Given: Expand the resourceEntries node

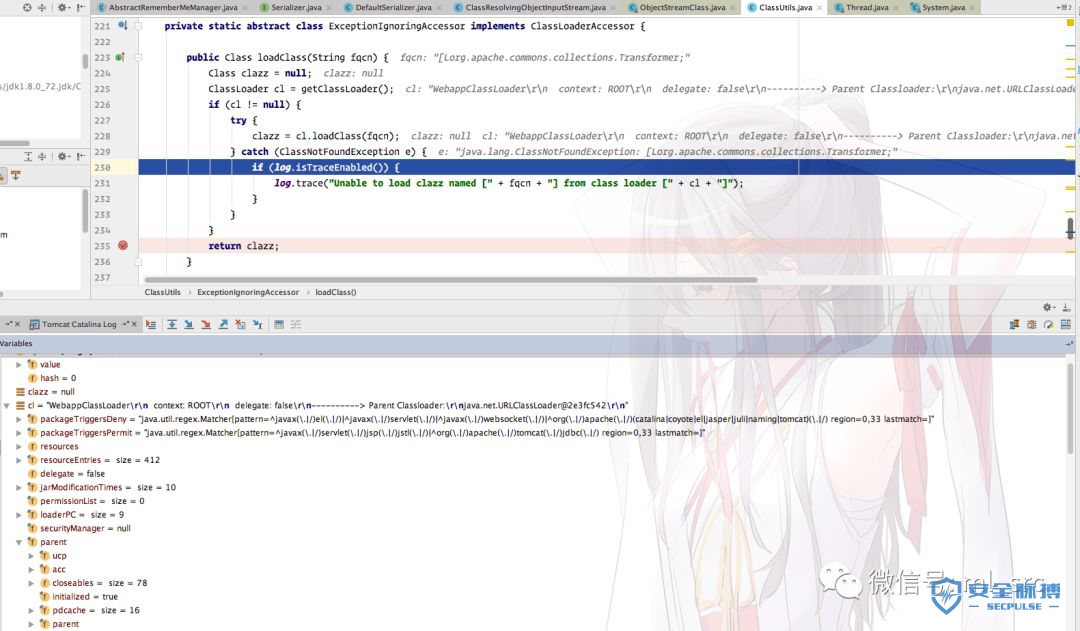Looking at the screenshot, I should [19, 460].
